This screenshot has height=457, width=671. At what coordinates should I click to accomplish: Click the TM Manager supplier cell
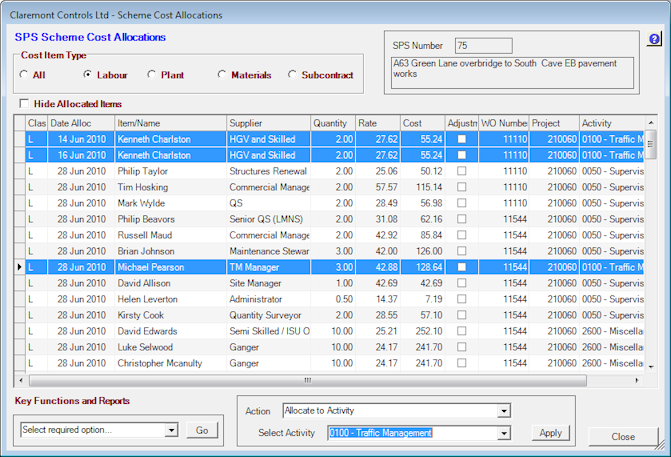268,267
